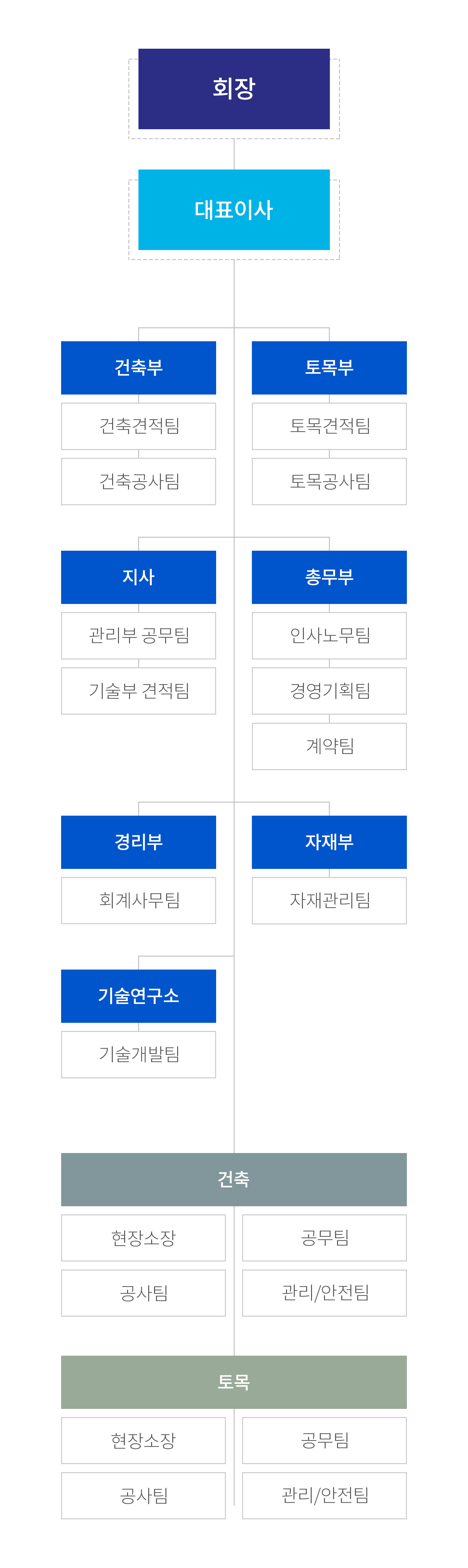
Task: Select the 경영기획팀 team box
Action: pyautogui.click(x=329, y=691)
